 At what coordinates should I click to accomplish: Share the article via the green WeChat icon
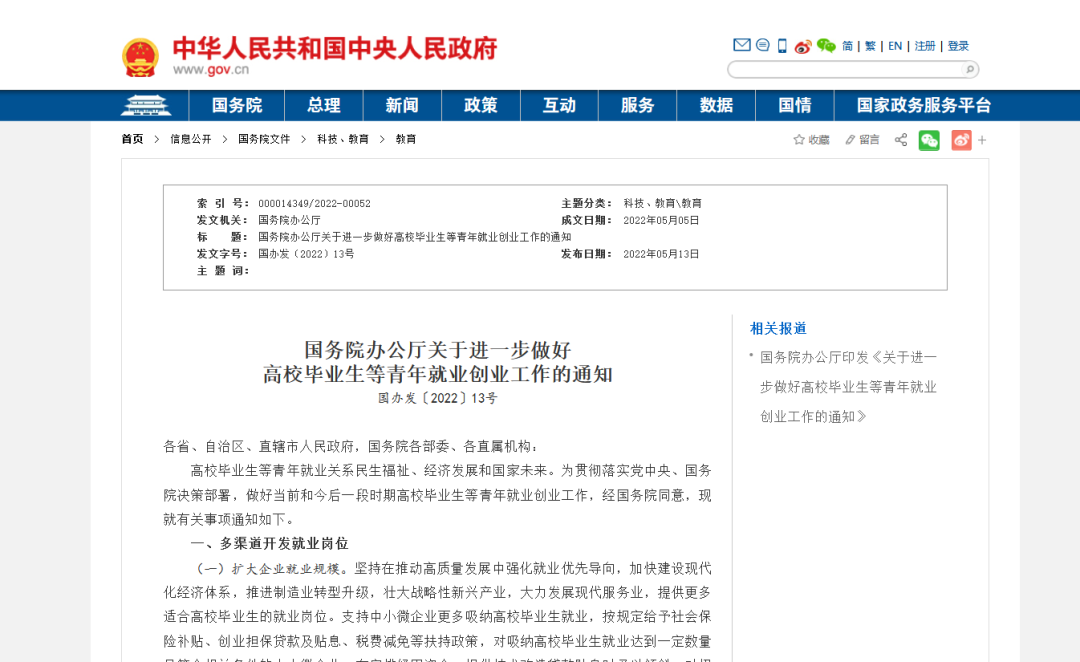(x=929, y=140)
